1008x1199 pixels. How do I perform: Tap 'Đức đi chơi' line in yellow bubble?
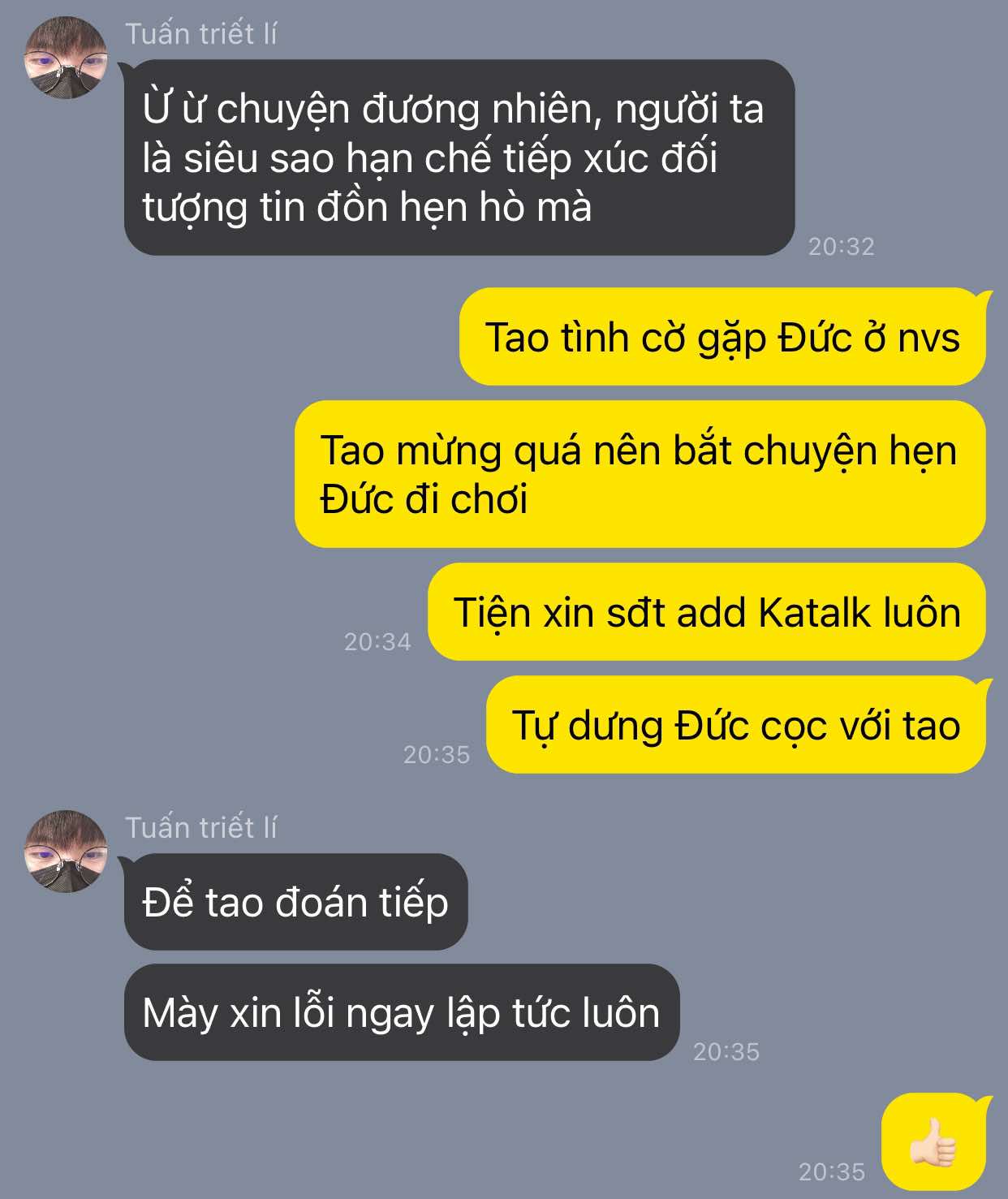coord(424,498)
